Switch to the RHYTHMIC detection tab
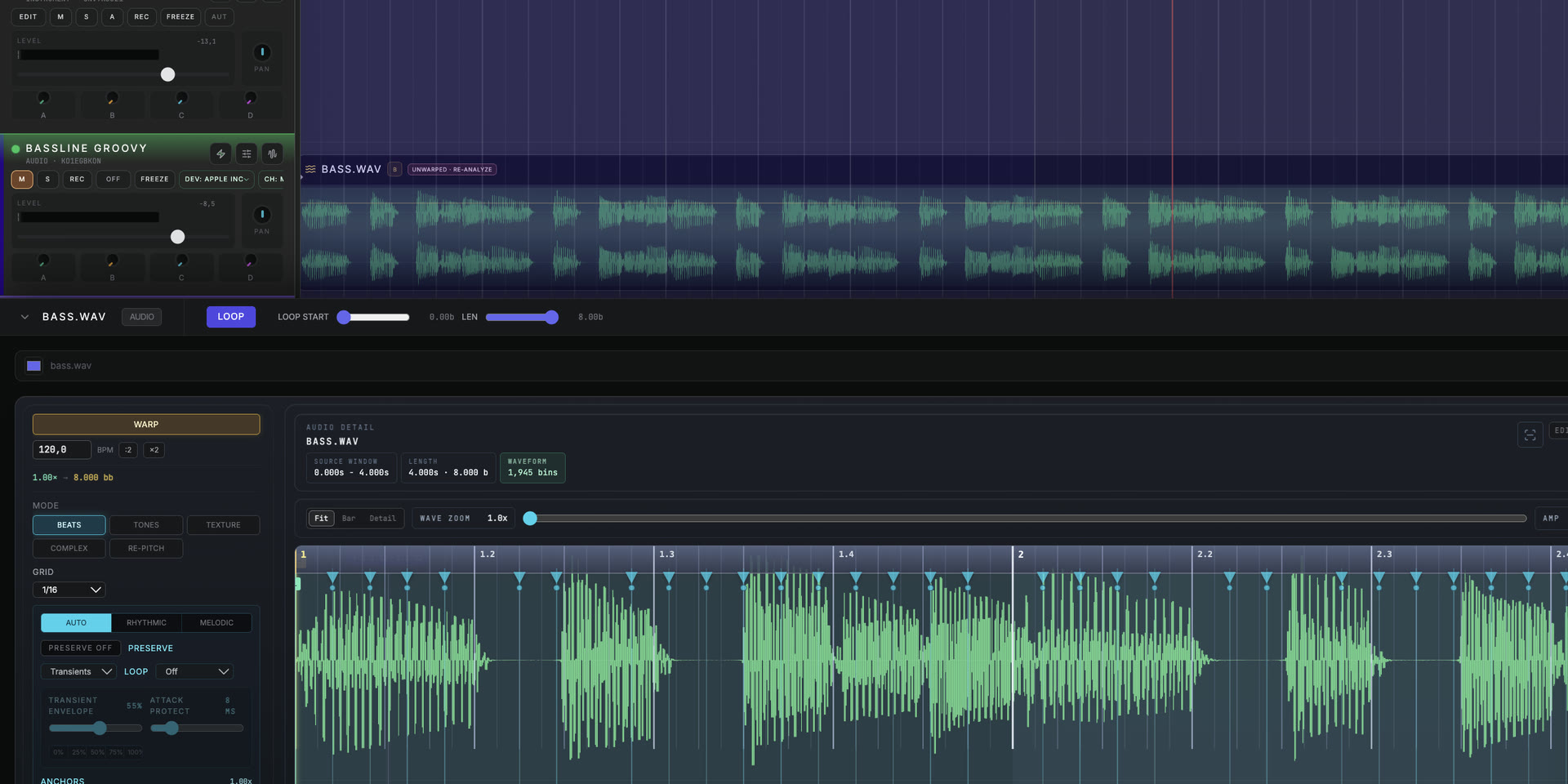 pos(146,622)
